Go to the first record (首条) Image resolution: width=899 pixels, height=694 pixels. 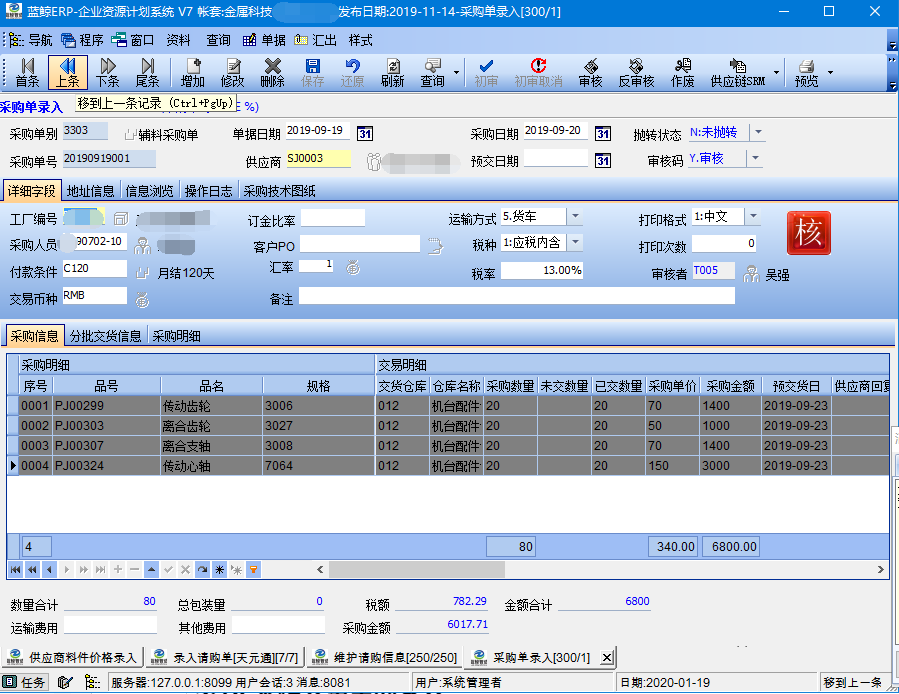[28, 72]
